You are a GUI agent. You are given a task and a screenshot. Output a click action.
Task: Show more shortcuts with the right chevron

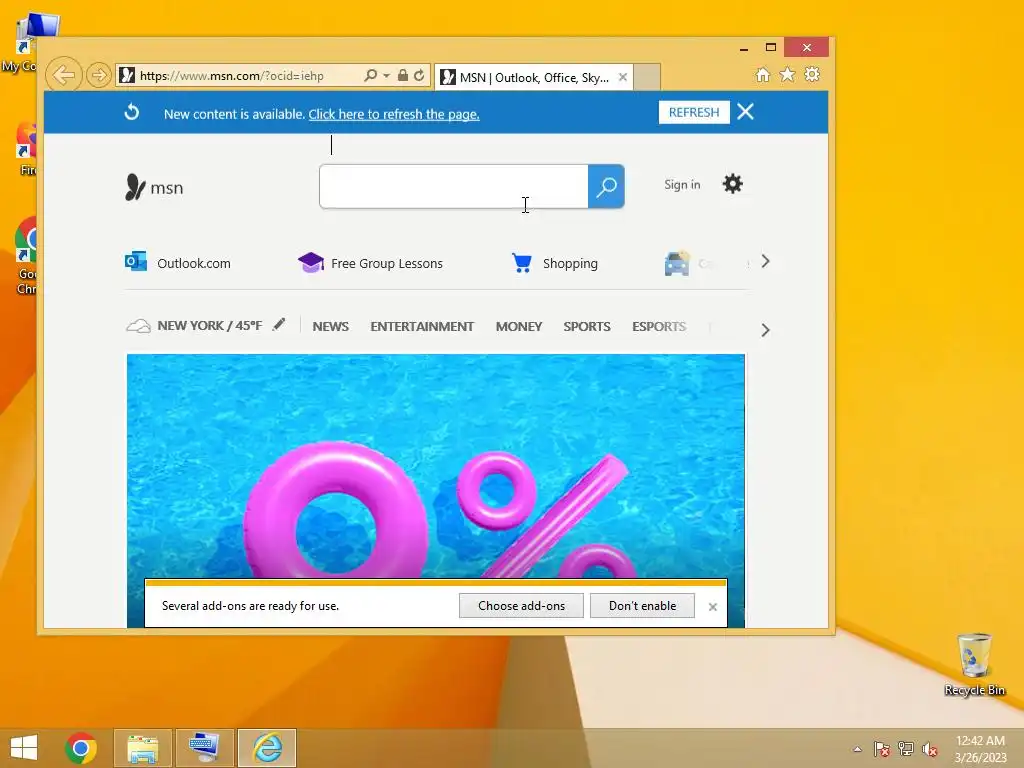tap(765, 262)
